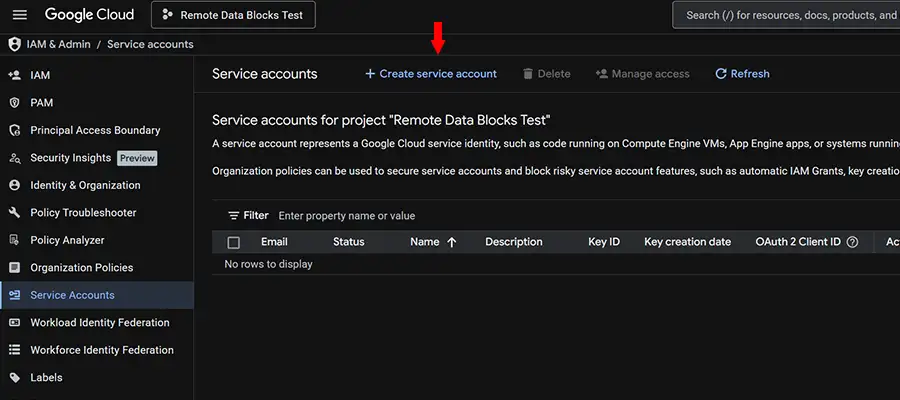Sort by the Name column header
This screenshot has width=900, height=400.
(425, 242)
